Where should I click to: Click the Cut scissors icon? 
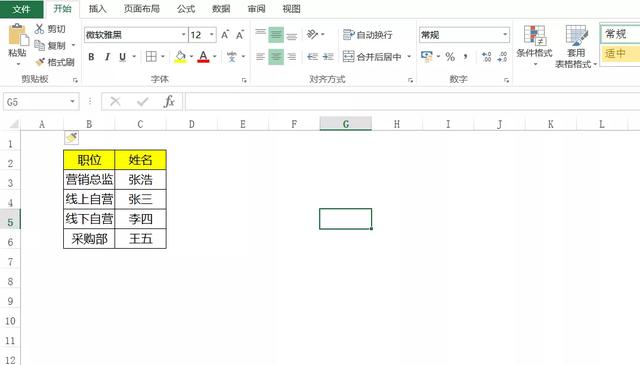(39, 29)
